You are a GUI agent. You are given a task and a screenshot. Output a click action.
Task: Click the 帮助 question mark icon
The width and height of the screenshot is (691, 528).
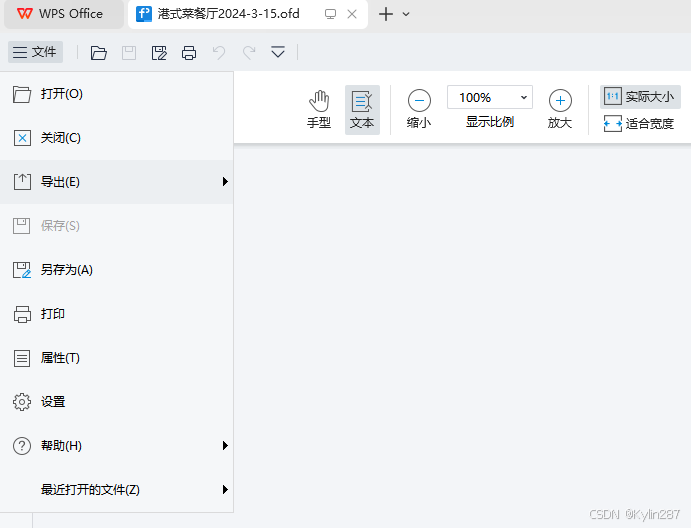22,446
